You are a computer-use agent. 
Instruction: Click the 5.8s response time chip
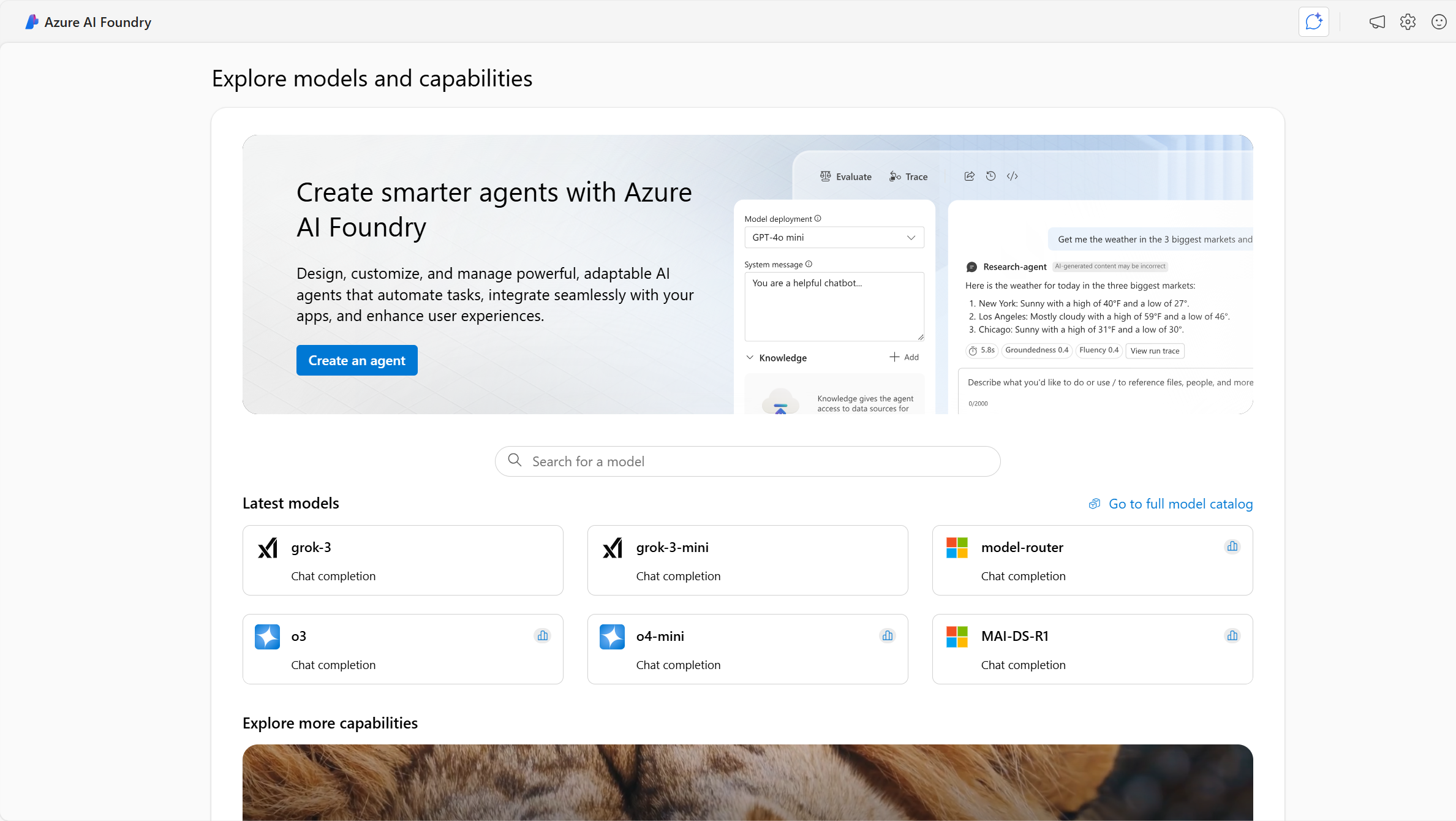tap(982, 350)
